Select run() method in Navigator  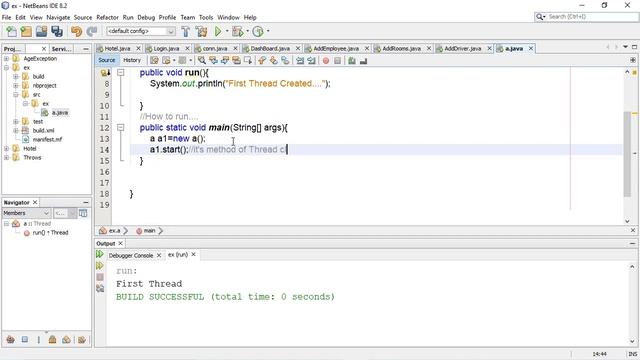[50, 233]
